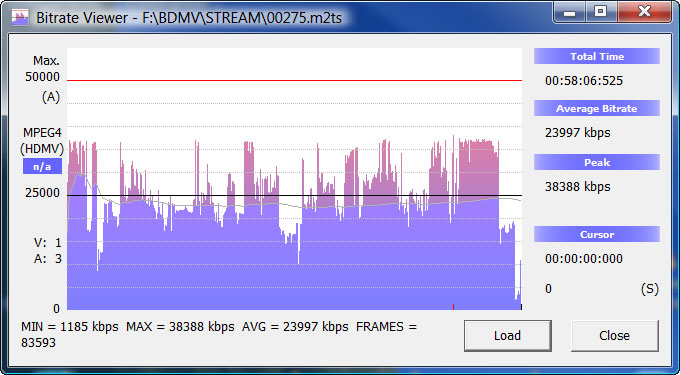
Task: Click the 38388 kbps peak value
Action: [x=578, y=187]
